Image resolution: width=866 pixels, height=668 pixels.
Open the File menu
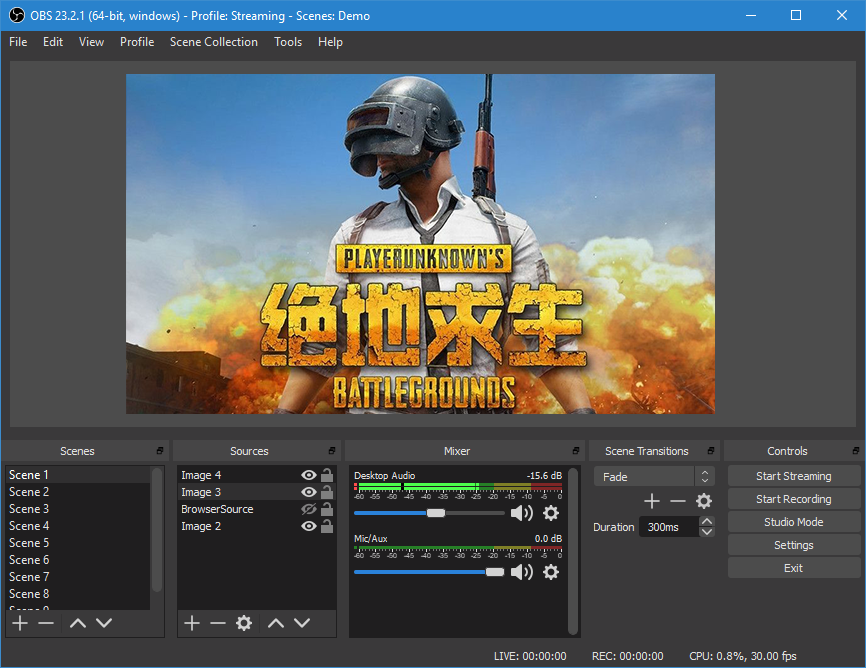click(x=18, y=42)
